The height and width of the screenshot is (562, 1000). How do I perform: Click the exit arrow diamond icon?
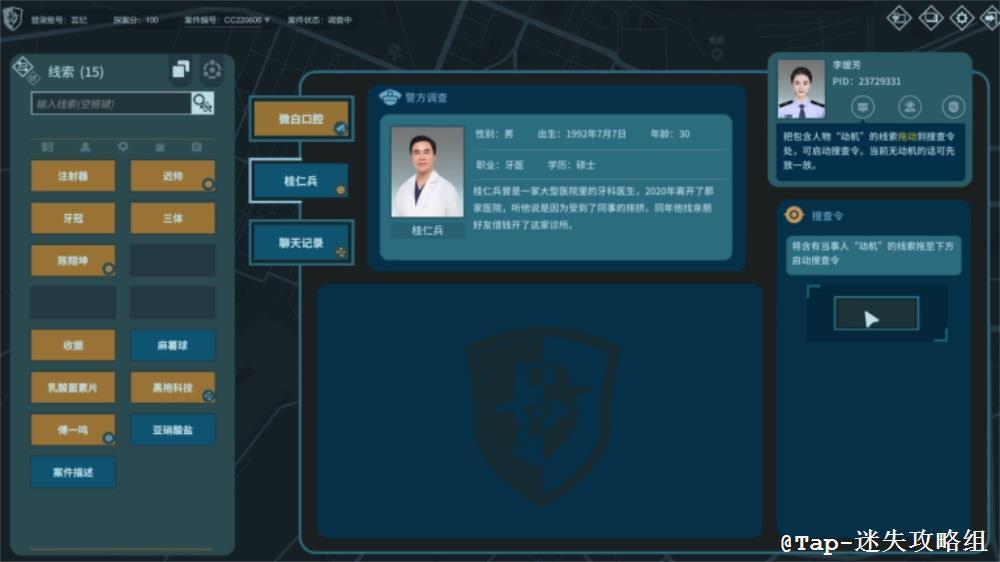pos(990,17)
